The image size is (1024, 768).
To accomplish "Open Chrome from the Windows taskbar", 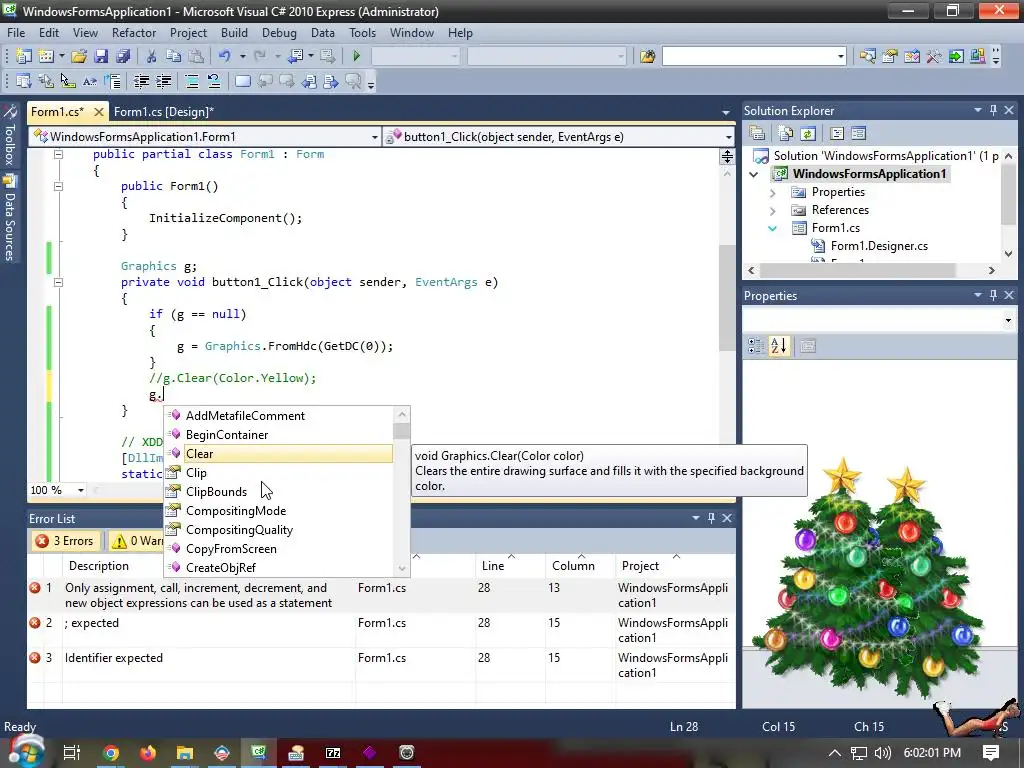I will coord(110,753).
